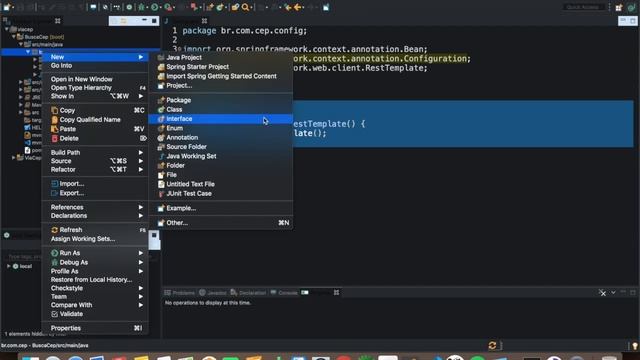Select Annotation in the New submenu

220,138
